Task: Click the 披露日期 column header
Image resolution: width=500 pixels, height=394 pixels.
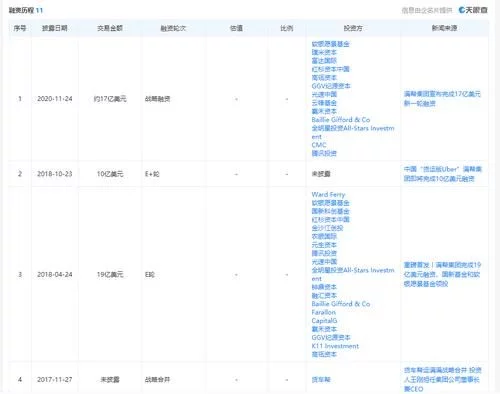Action: click(55, 28)
